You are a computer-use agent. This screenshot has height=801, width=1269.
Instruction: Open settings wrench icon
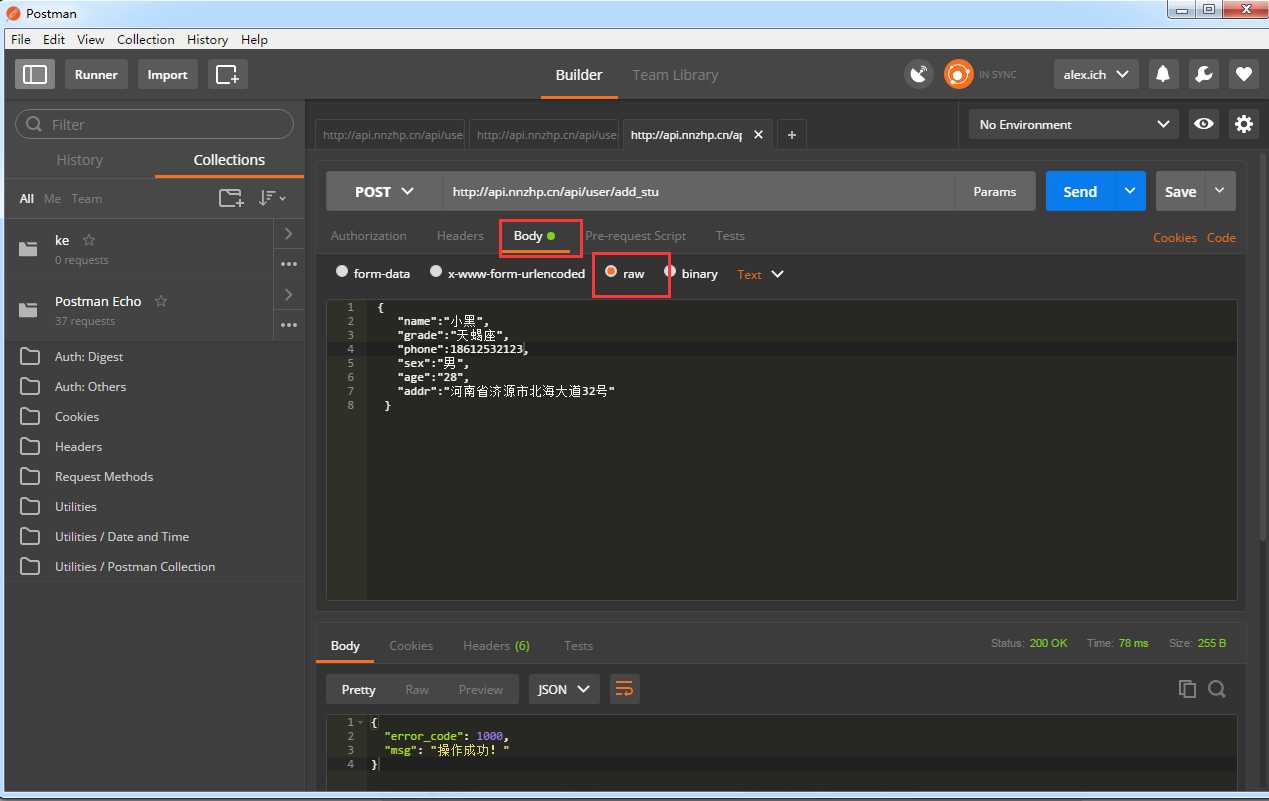click(x=1204, y=74)
